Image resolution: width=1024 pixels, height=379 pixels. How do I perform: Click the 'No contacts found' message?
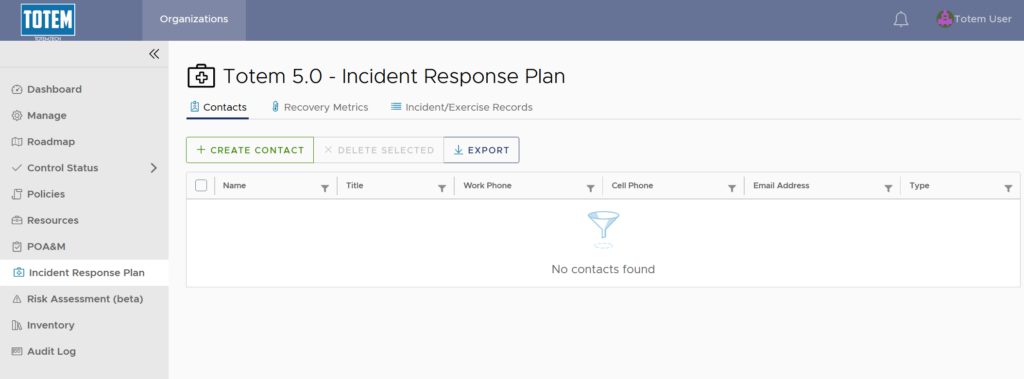603,269
